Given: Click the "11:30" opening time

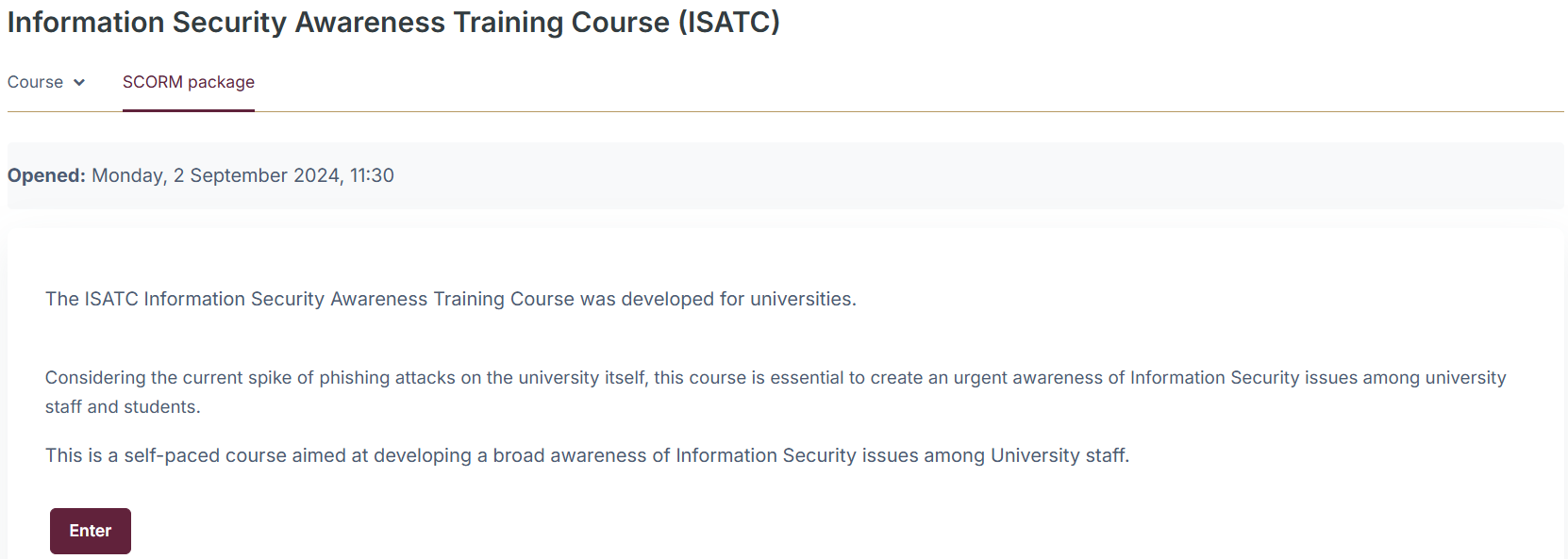Looking at the screenshot, I should click(x=372, y=175).
